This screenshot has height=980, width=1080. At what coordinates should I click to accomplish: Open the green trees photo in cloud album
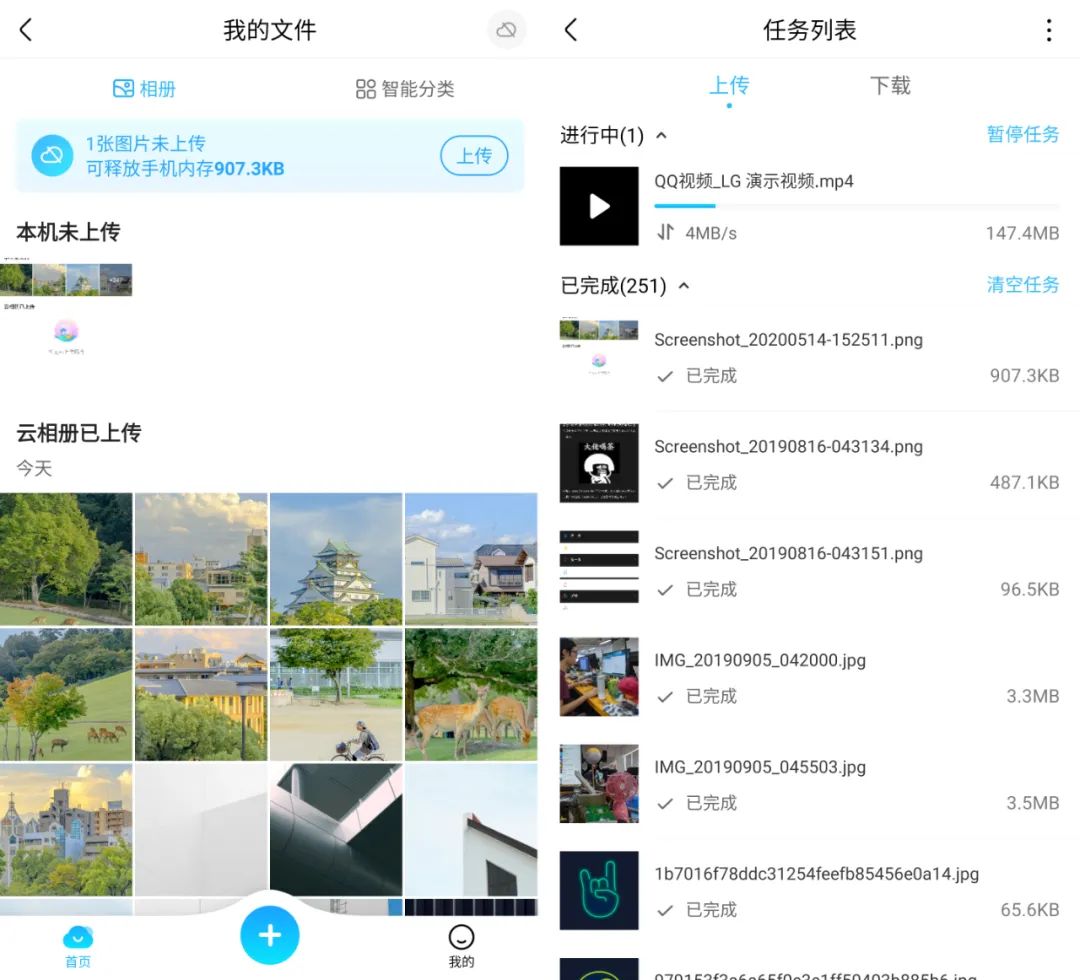coord(66,559)
